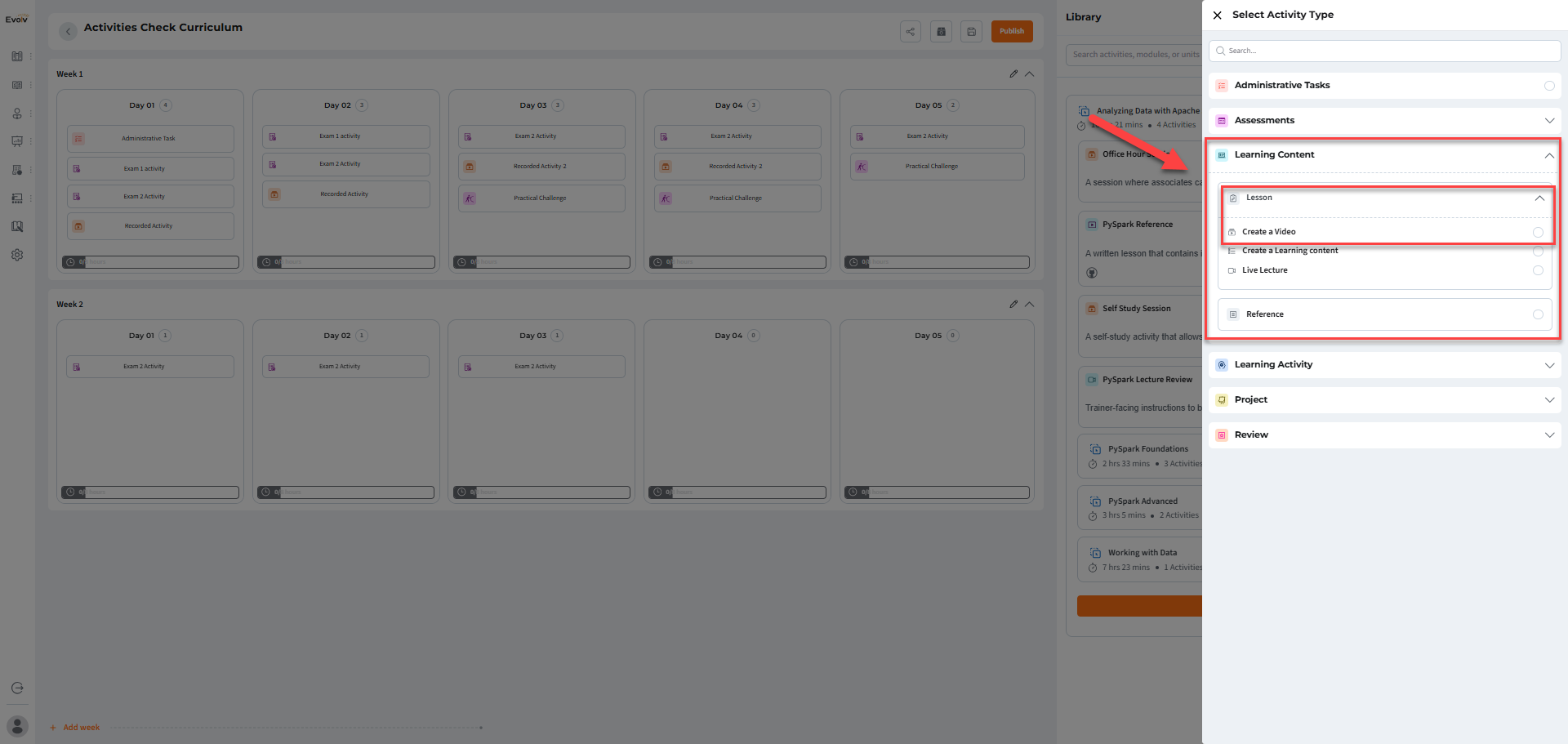Select the Live Lecture radio button

click(x=1538, y=270)
